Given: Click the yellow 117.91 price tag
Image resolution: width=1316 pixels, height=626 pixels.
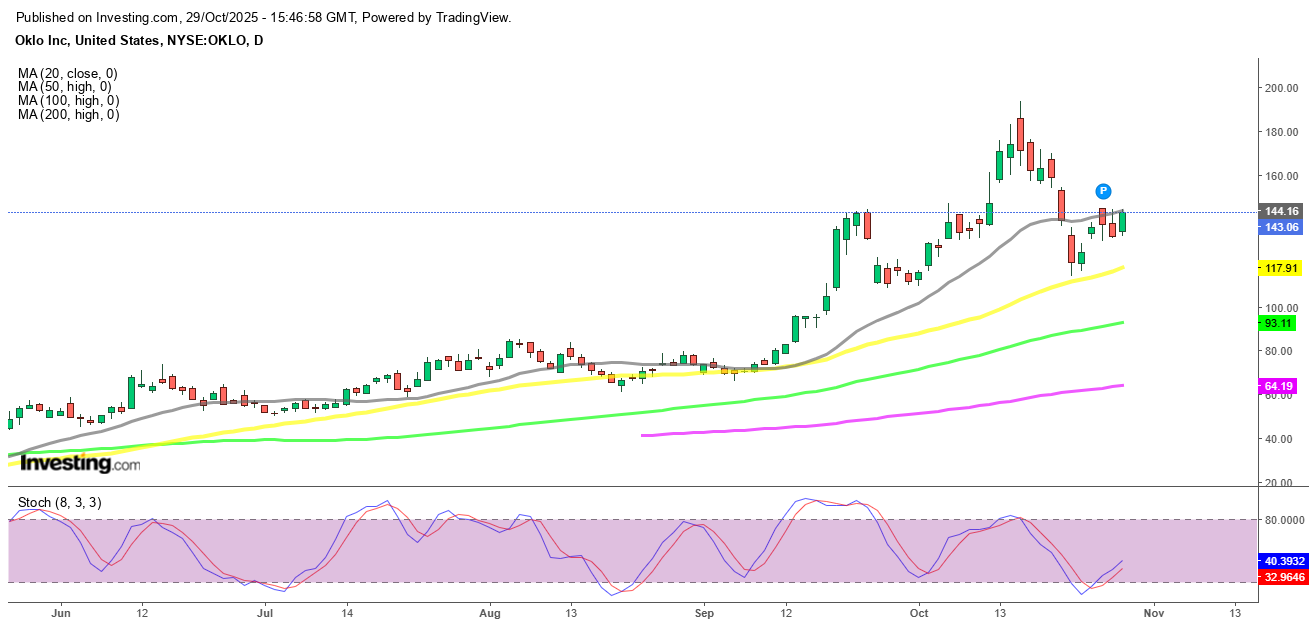Looking at the screenshot, I should click(x=1280, y=268).
